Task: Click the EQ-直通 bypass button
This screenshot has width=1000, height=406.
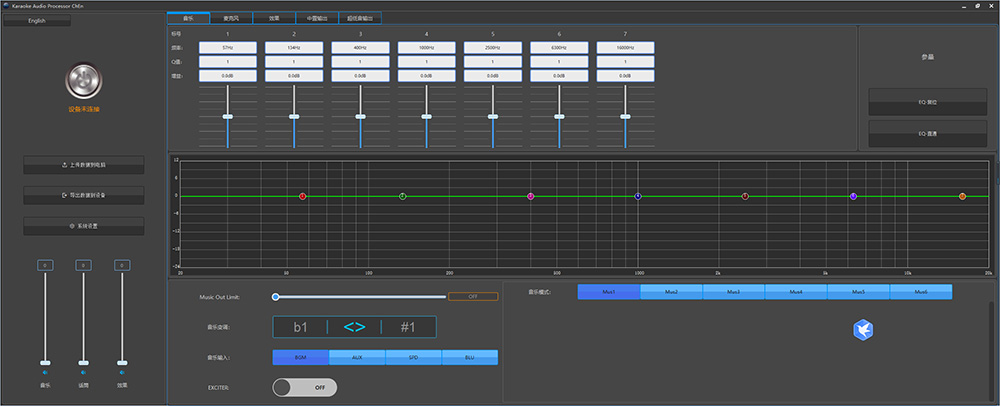Action: click(x=928, y=133)
